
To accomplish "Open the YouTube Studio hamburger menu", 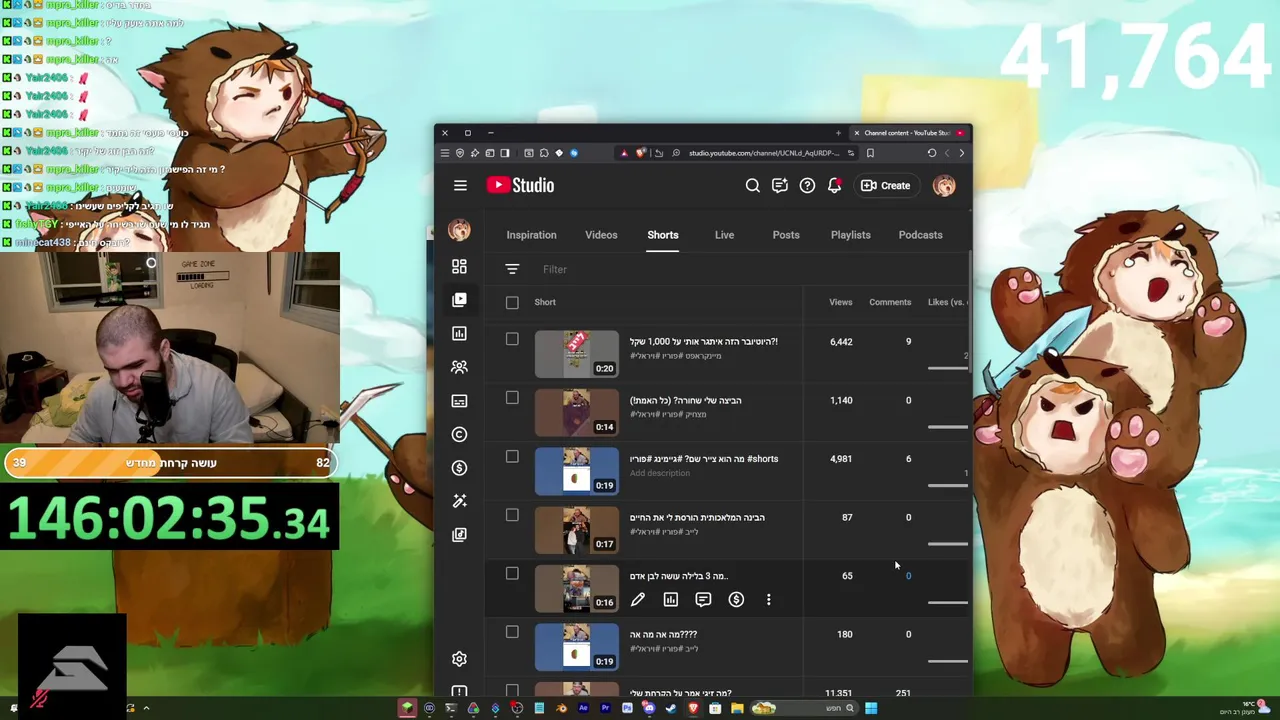I will [460, 185].
